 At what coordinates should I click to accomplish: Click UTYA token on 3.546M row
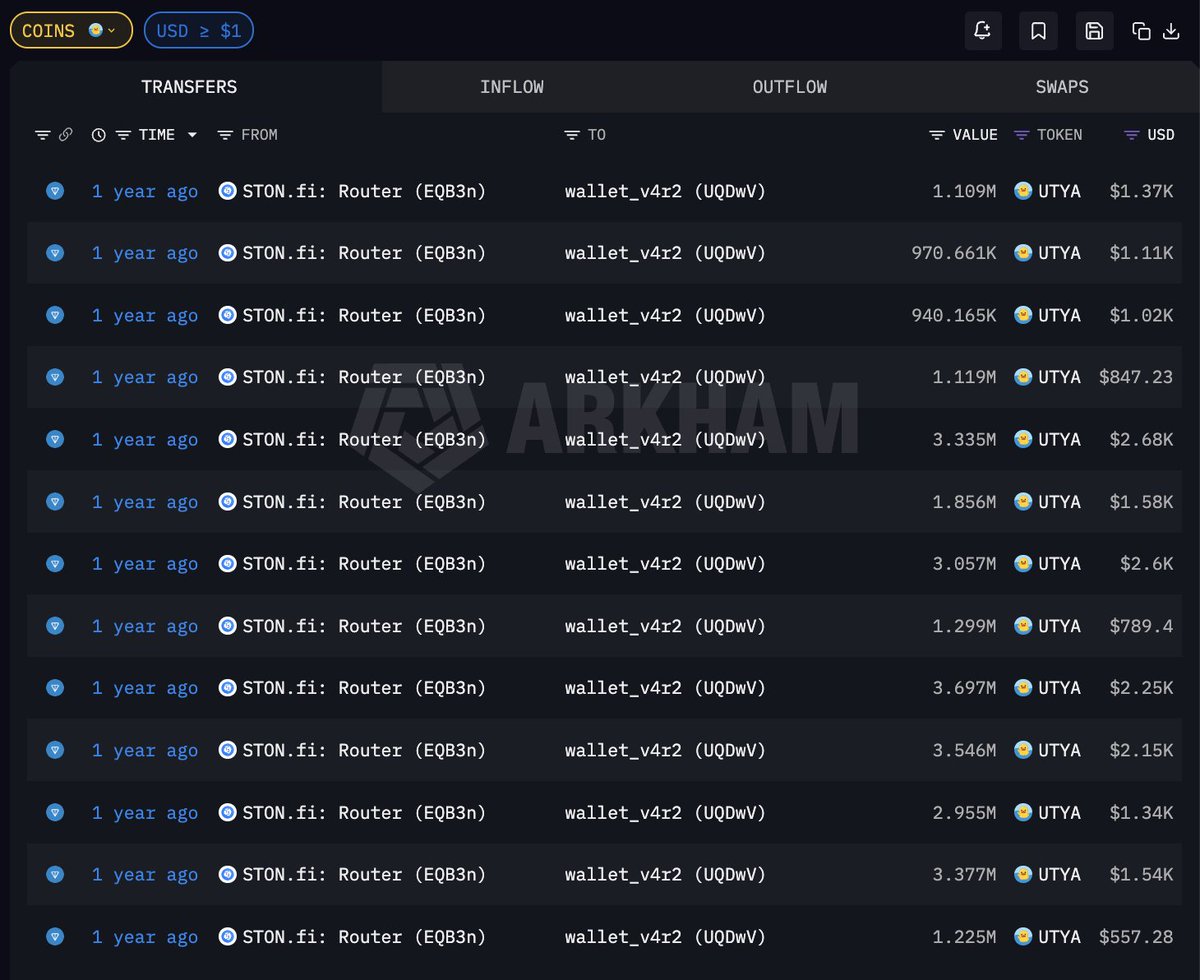[x=1059, y=750]
